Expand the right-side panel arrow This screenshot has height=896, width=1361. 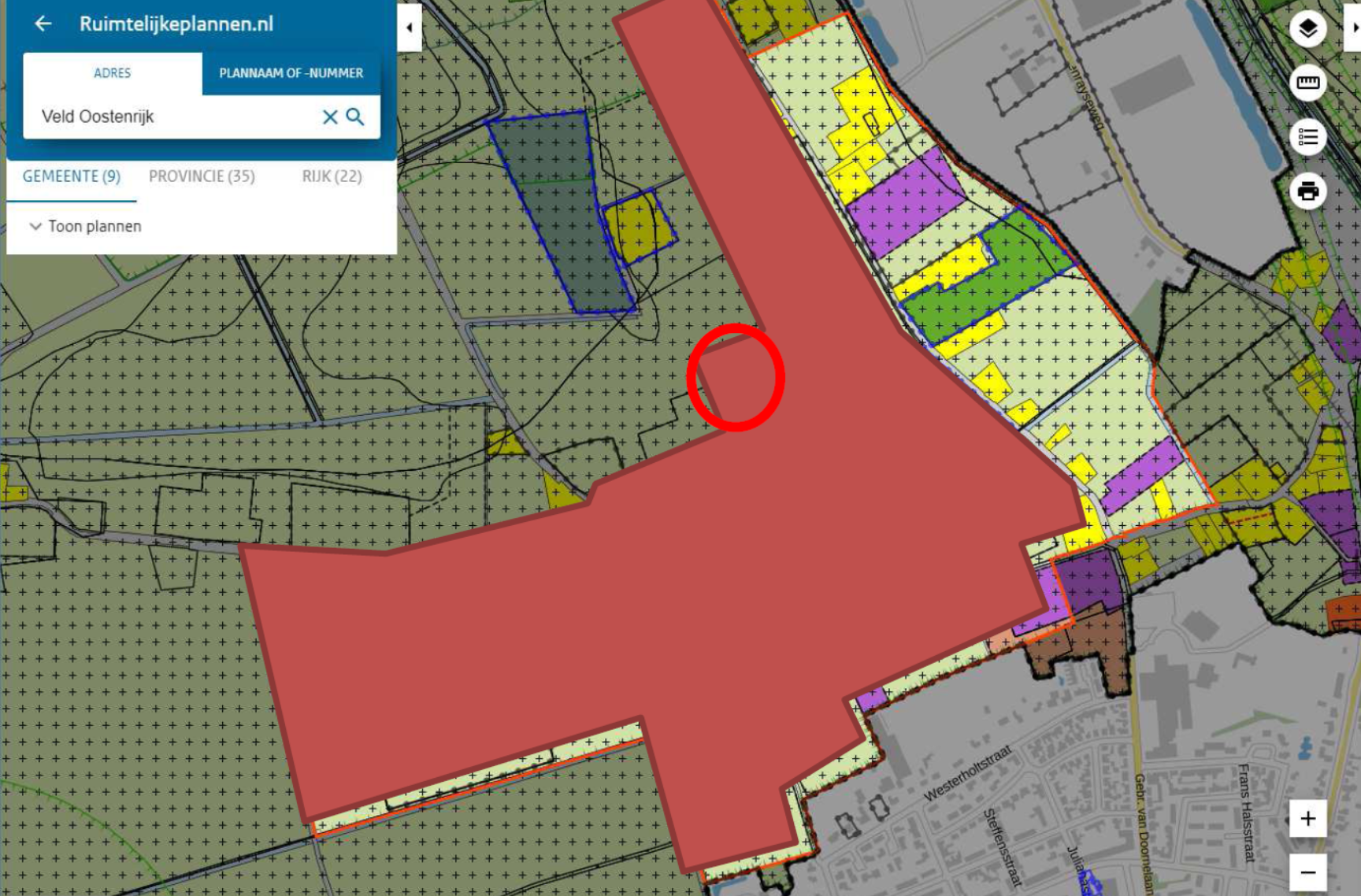1354,28
